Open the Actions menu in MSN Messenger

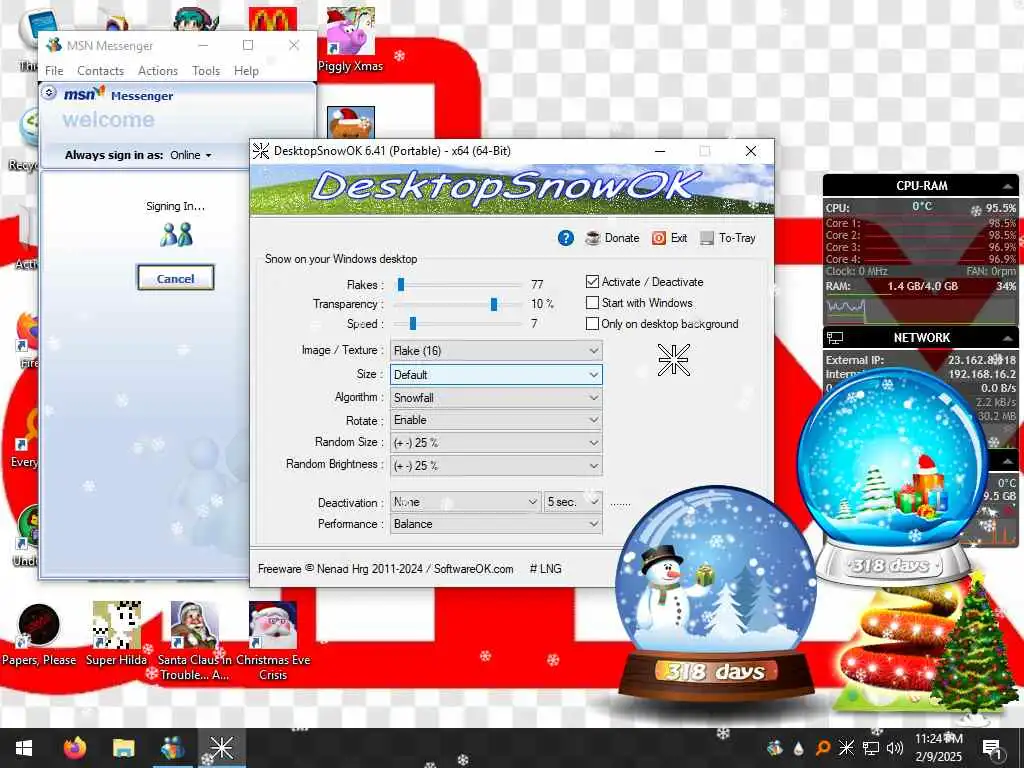(157, 71)
